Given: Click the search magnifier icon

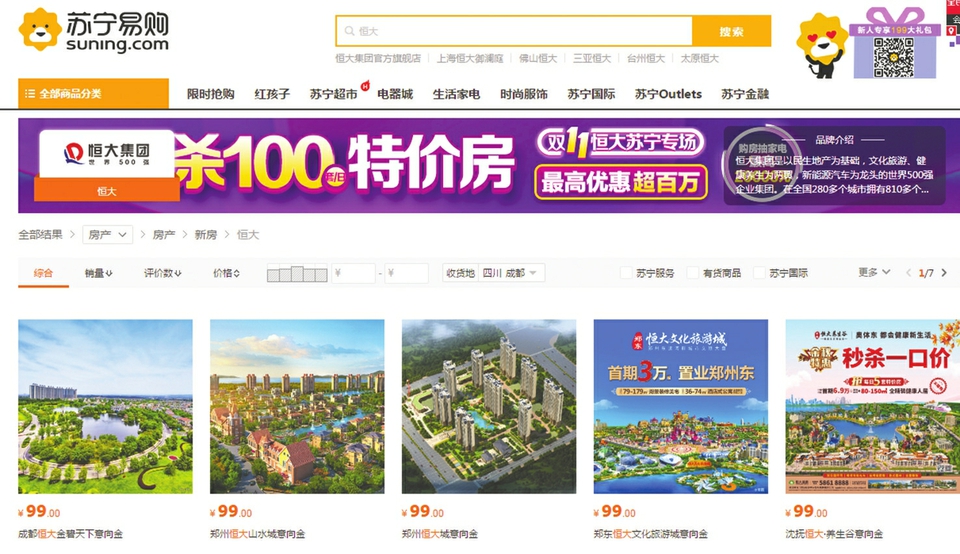Looking at the screenshot, I should (350, 31).
